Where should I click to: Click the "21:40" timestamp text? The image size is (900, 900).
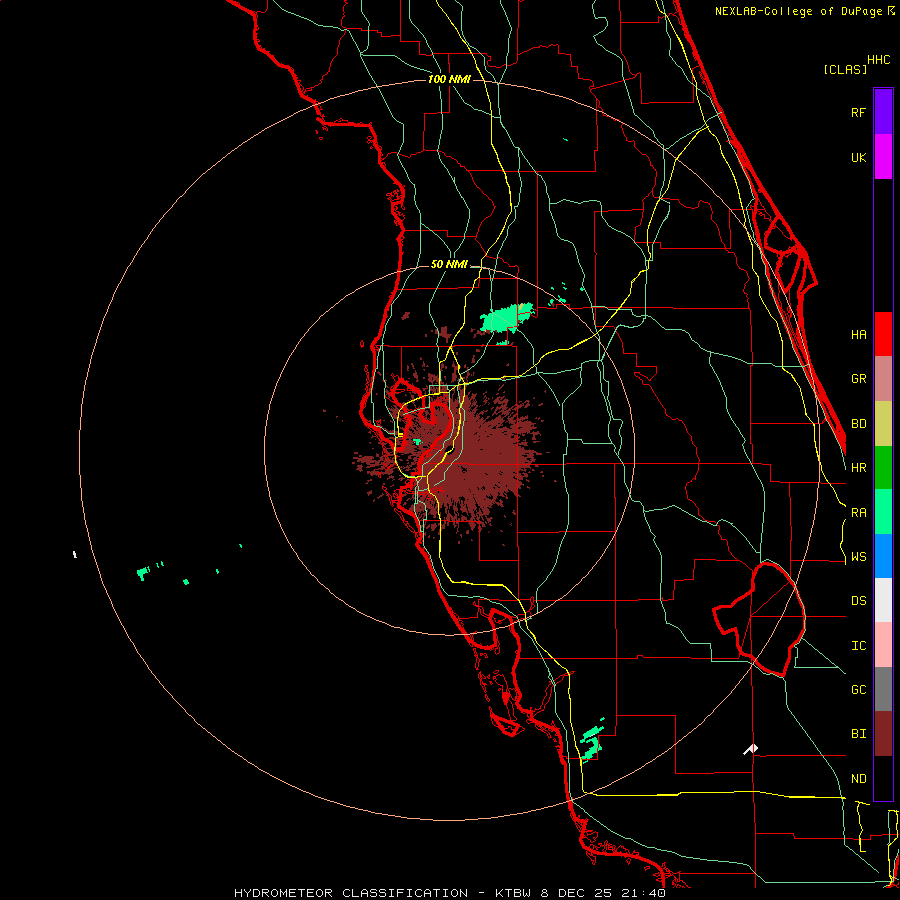(643, 893)
